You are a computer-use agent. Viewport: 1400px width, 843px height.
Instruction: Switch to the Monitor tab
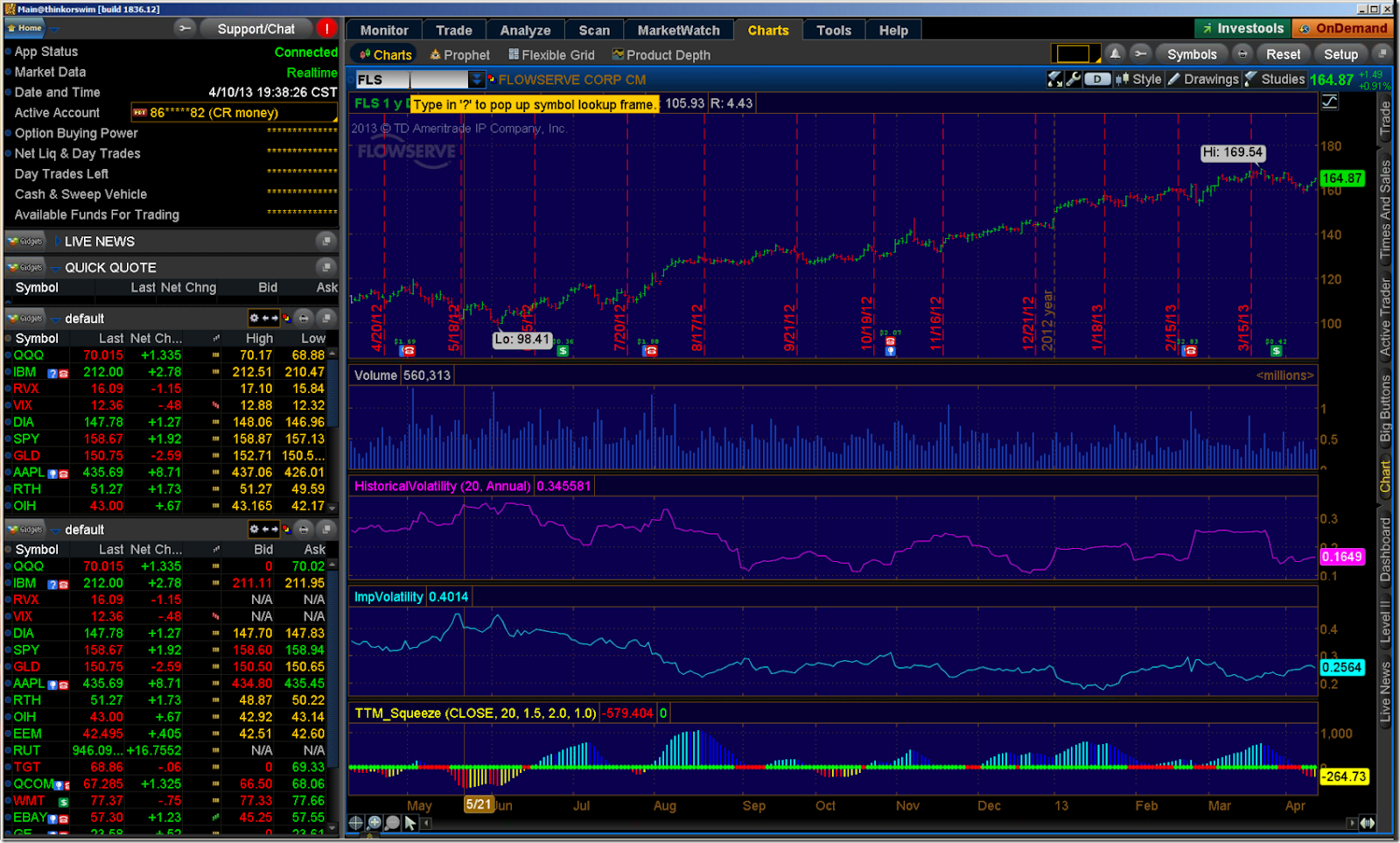pyautogui.click(x=384, y=30)
